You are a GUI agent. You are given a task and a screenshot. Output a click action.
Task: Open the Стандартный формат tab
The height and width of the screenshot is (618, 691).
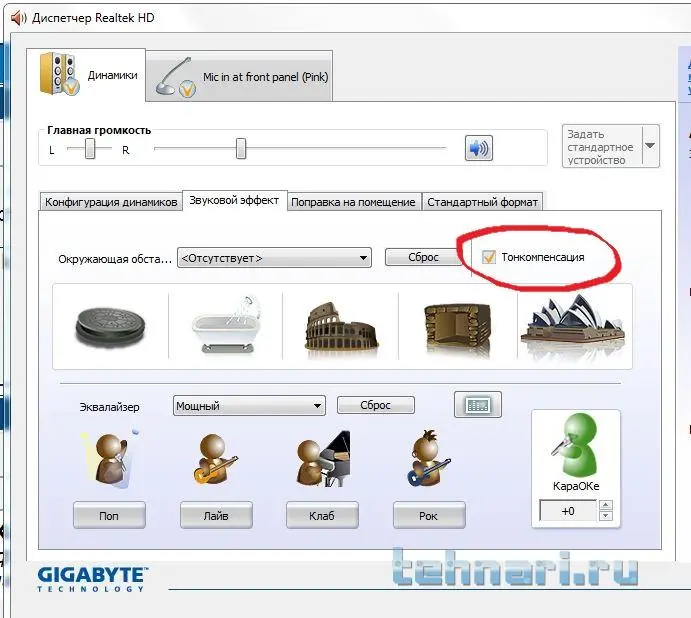(482, 202)
